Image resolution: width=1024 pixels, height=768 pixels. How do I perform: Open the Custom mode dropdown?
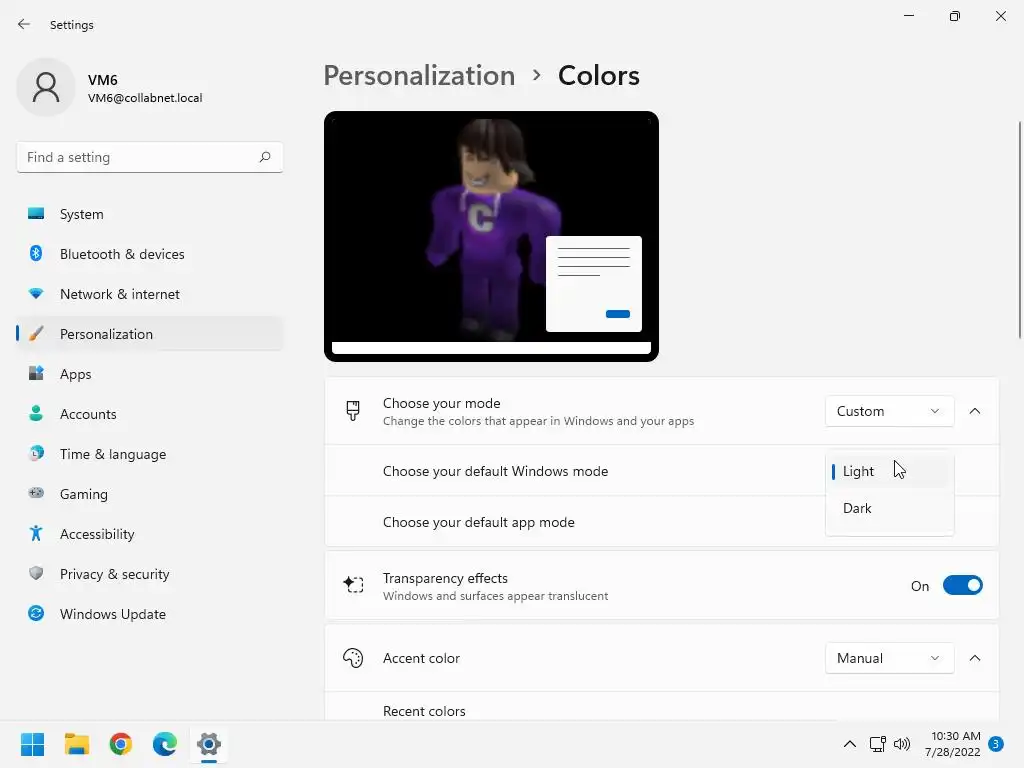pos(889,411)
